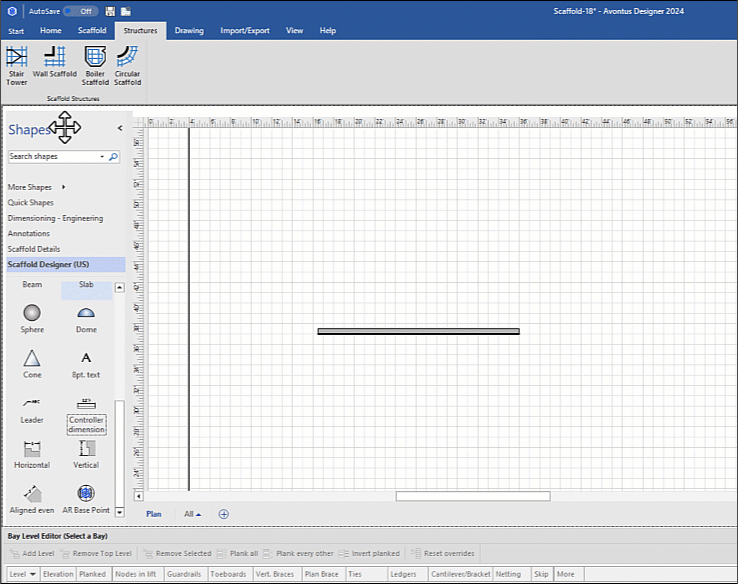Switch to the Drawing ribbon tab
Viewport: 738px width, 584px height.
pos(189,31)
